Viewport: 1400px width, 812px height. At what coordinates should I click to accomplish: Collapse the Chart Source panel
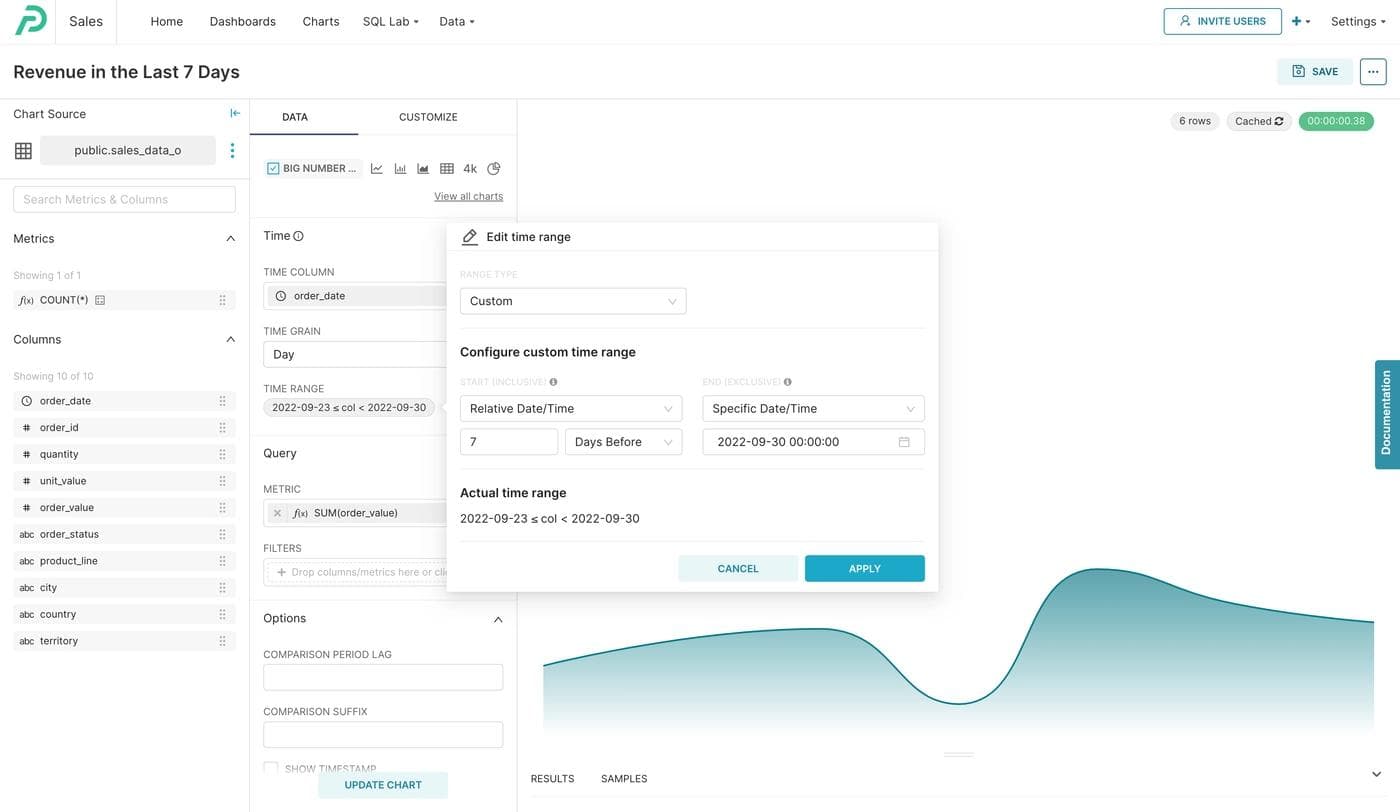[235, 113]
